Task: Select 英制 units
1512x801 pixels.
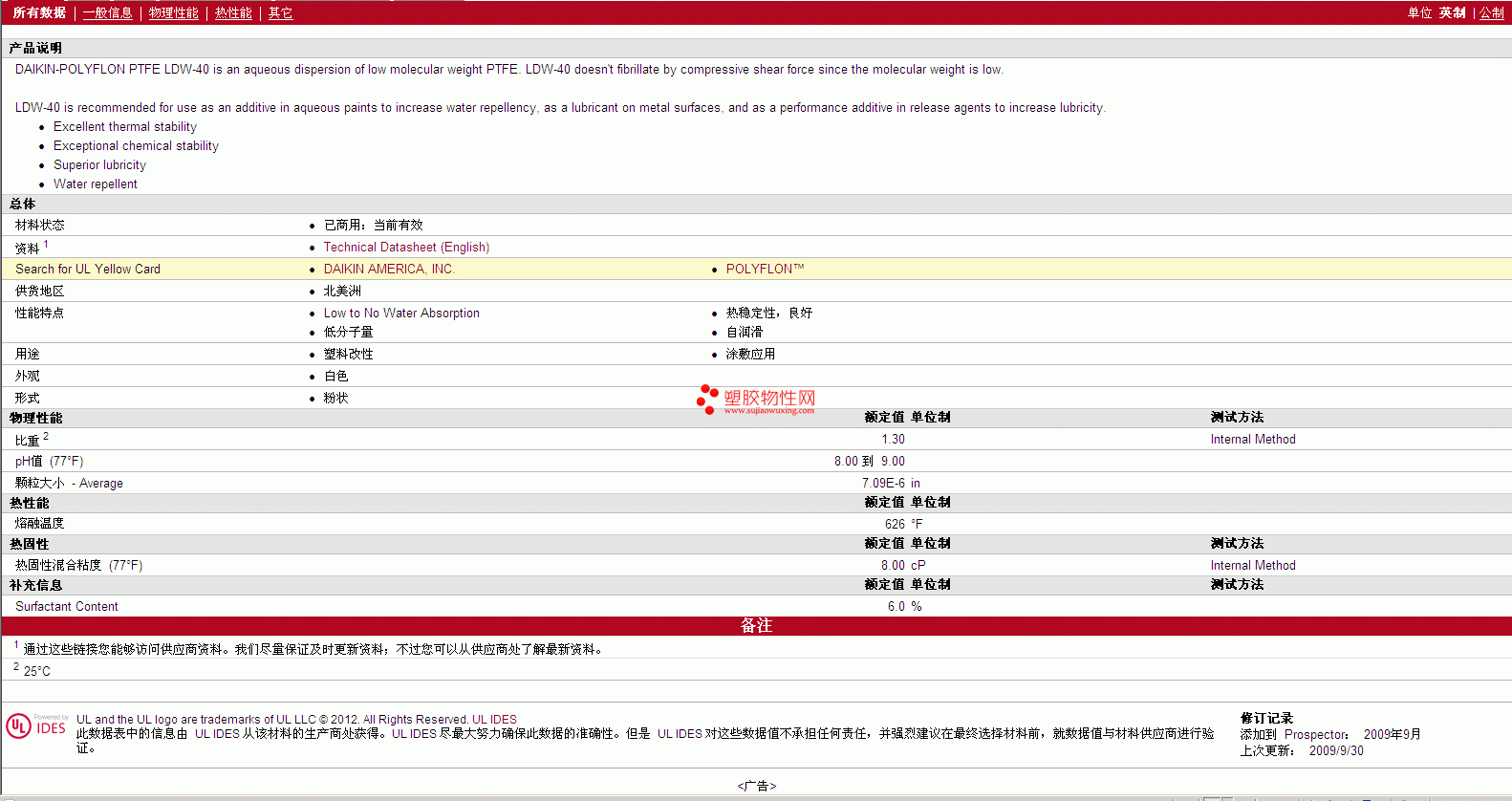Action: tap(1452, 12)
